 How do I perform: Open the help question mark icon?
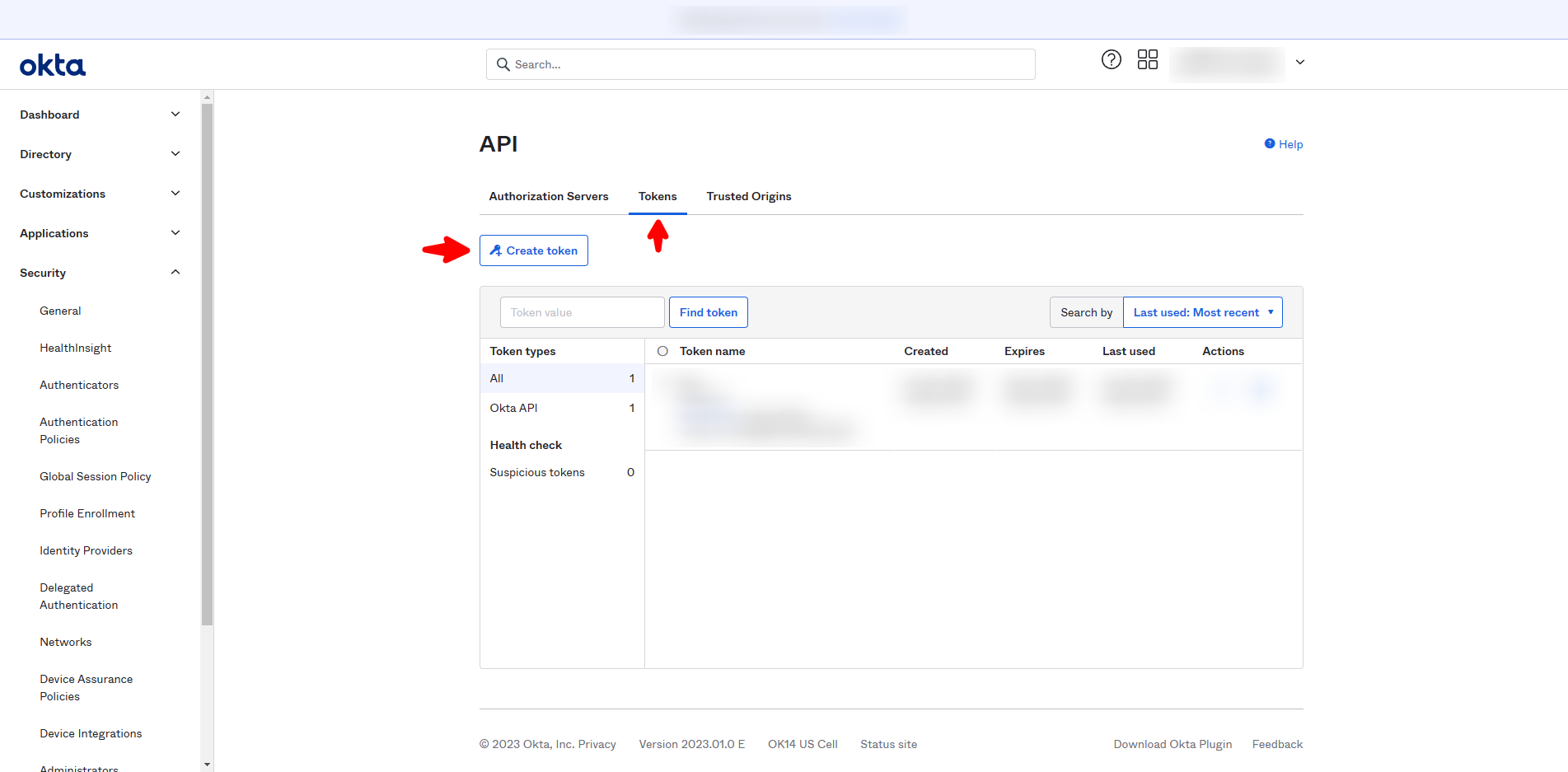[x=1112, y=59]
